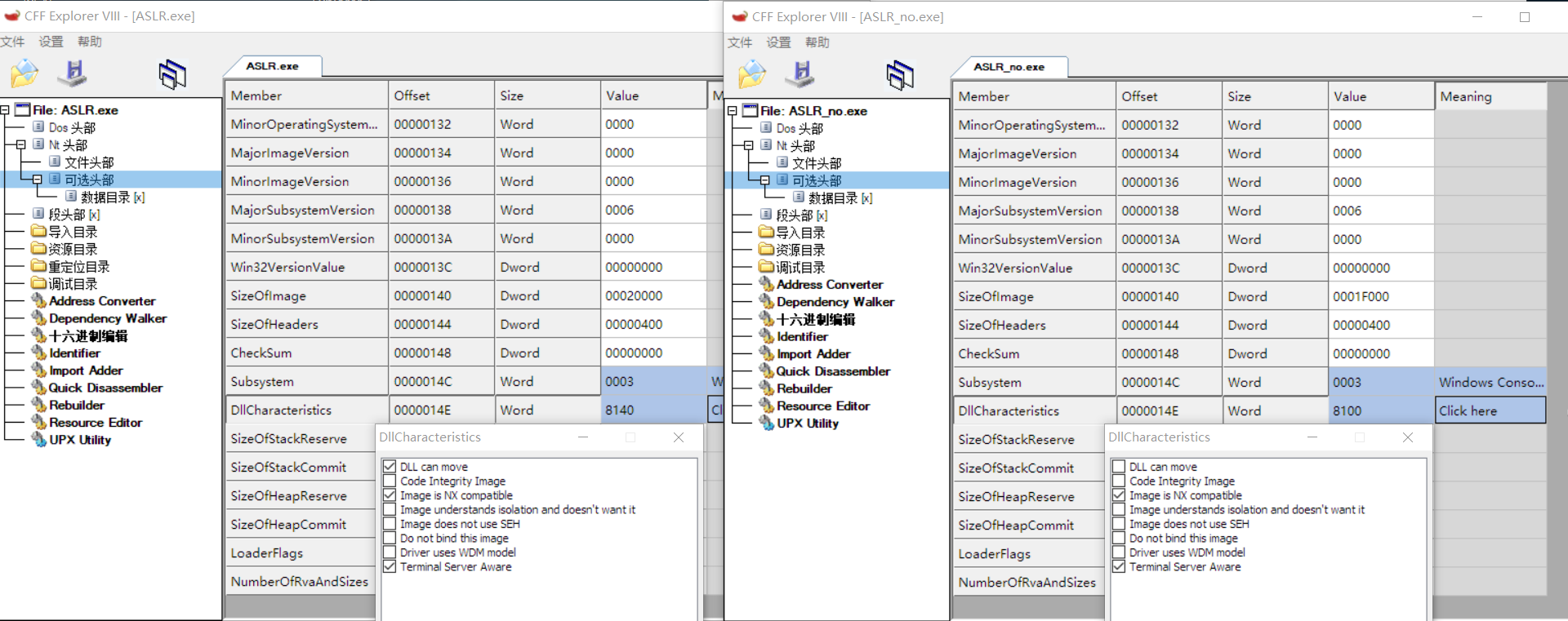Select 文件头部 in ASLR_no.exe tree

[x=817, y=163]
